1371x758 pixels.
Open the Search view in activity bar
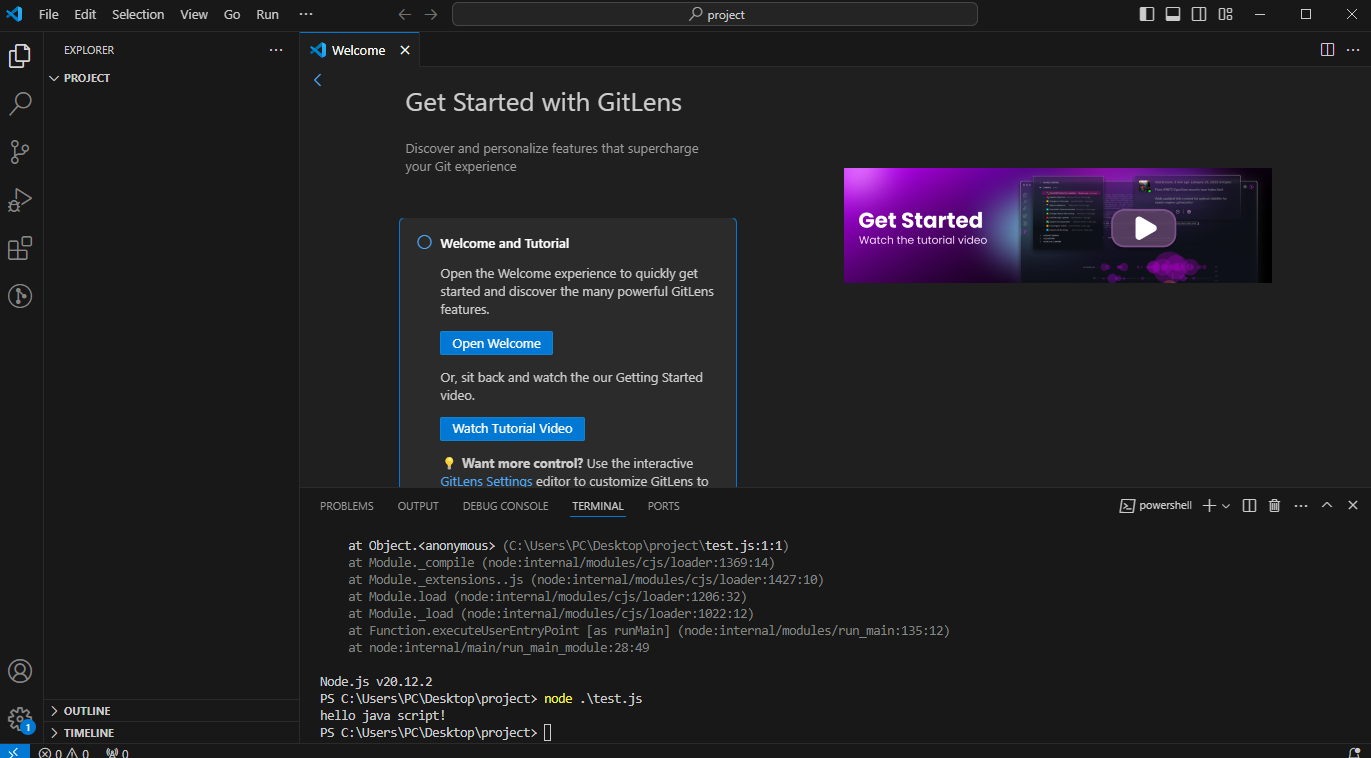[x=20, y=103]
